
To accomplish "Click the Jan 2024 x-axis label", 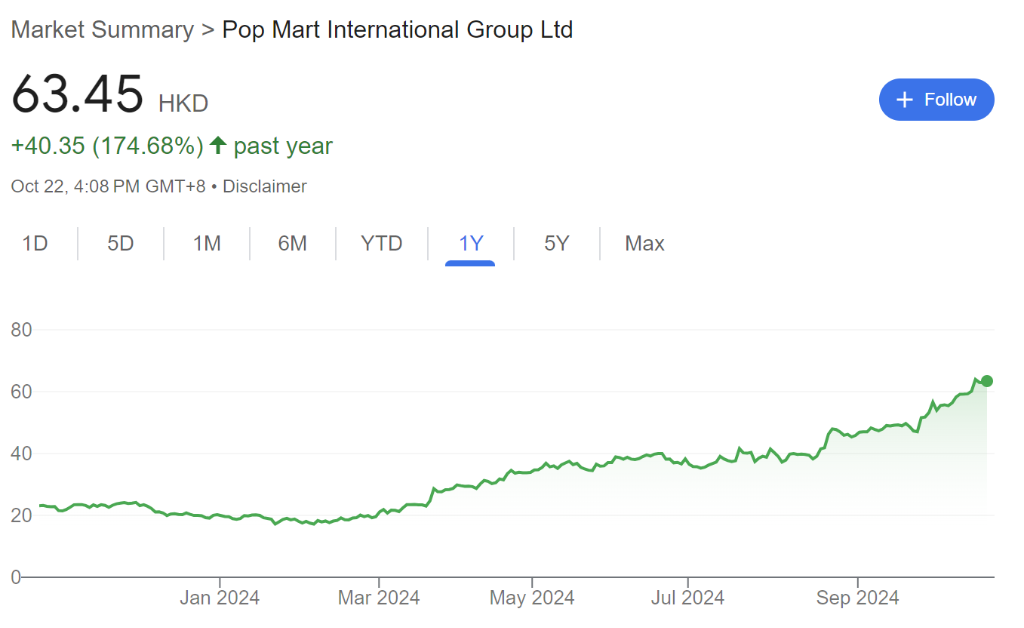I will tap(219, 598).
